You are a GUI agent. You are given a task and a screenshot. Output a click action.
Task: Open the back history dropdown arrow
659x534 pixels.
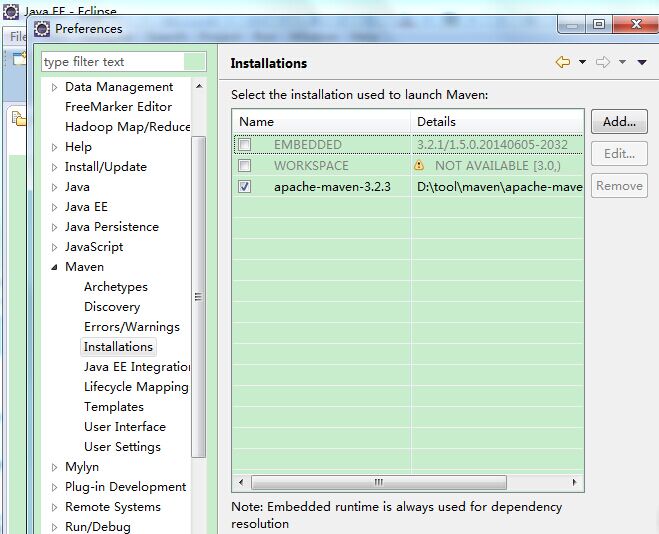582,62
